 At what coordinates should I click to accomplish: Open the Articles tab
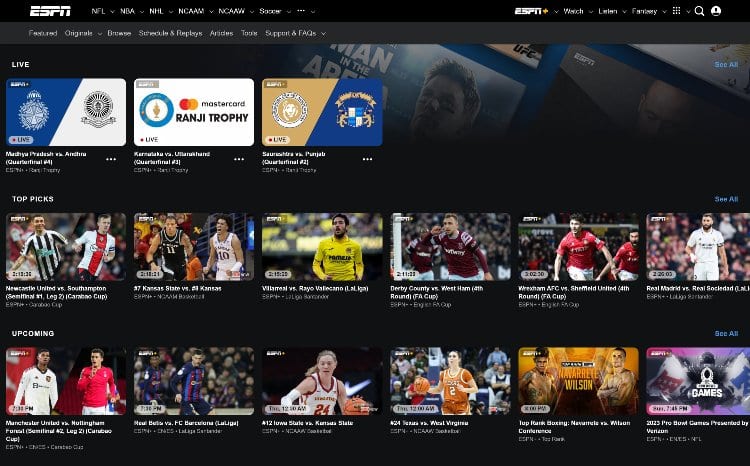(x=221, y=33)
